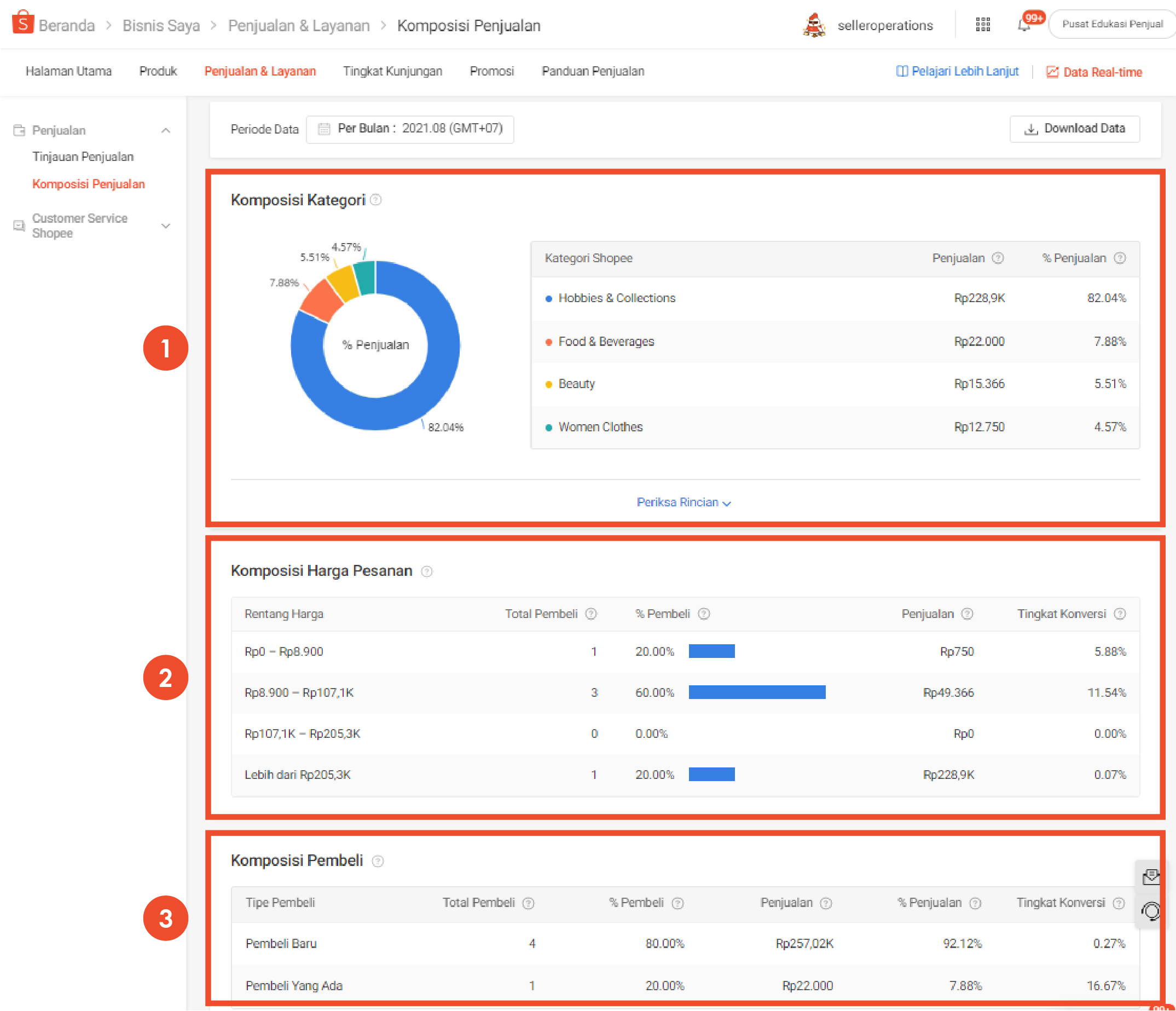Expand Customer Service Shopee section
Viewport: 1176px width, 1011px height.
166,226
